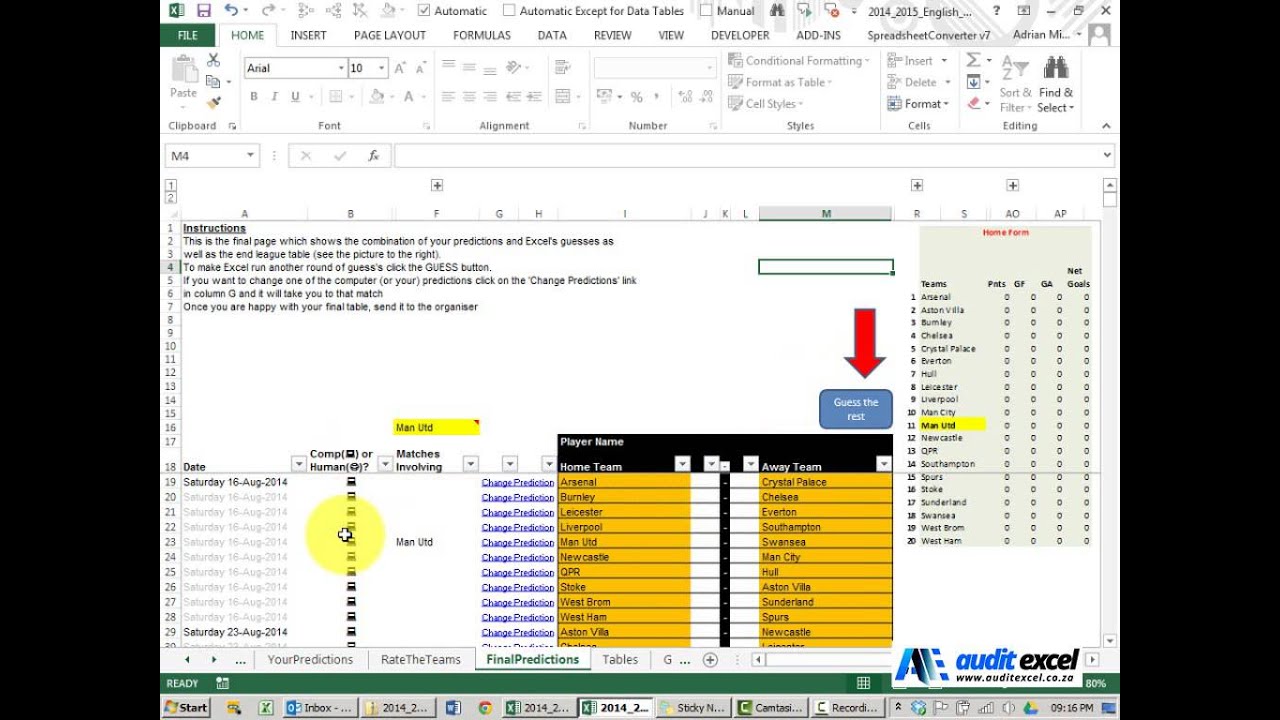Viewport: 1280px width, 720px height.
Task: Click Format as Table button
Action: point(780,82)
